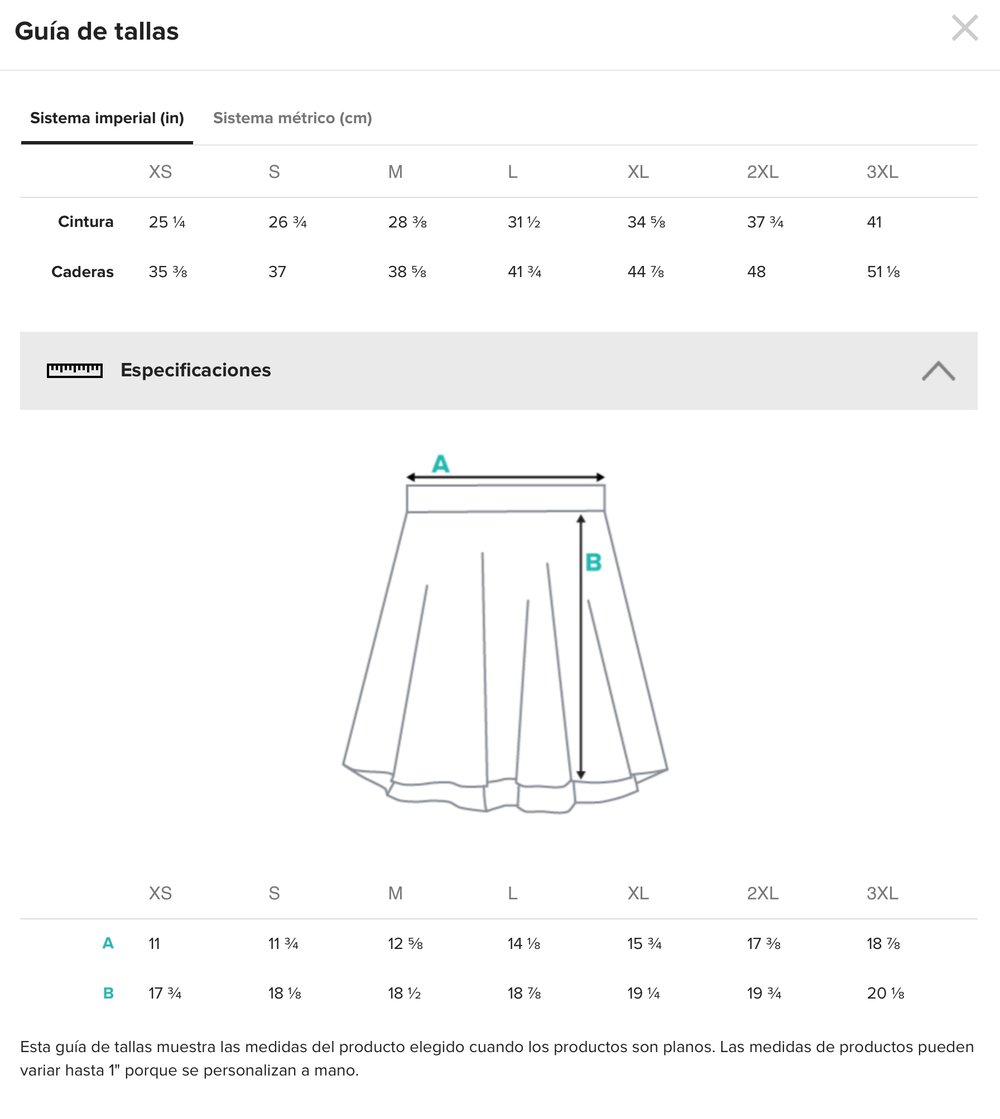Click the Cintura row label

tap(86, 222)
